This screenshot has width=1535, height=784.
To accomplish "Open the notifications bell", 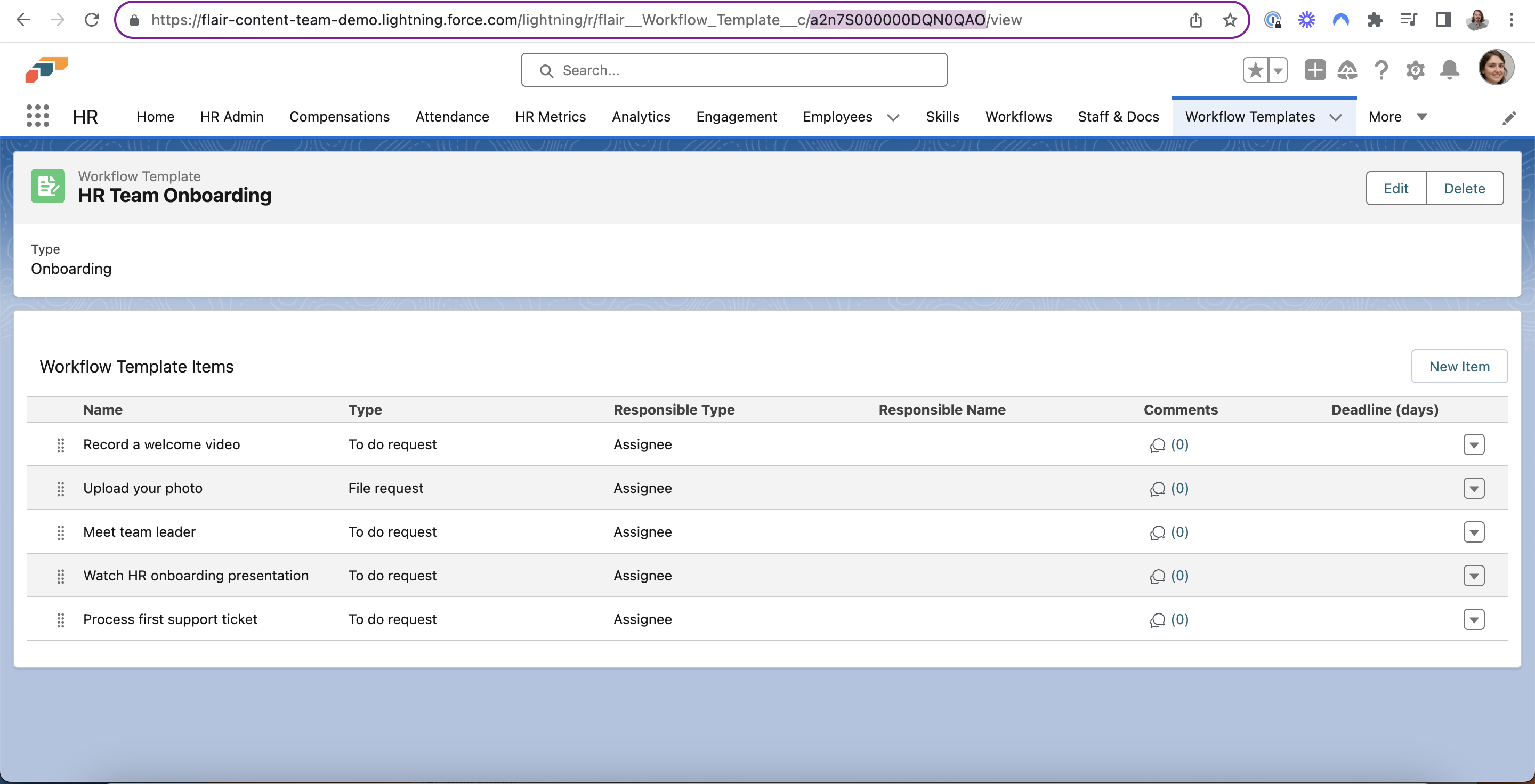I will click(x=1449, y=70).
